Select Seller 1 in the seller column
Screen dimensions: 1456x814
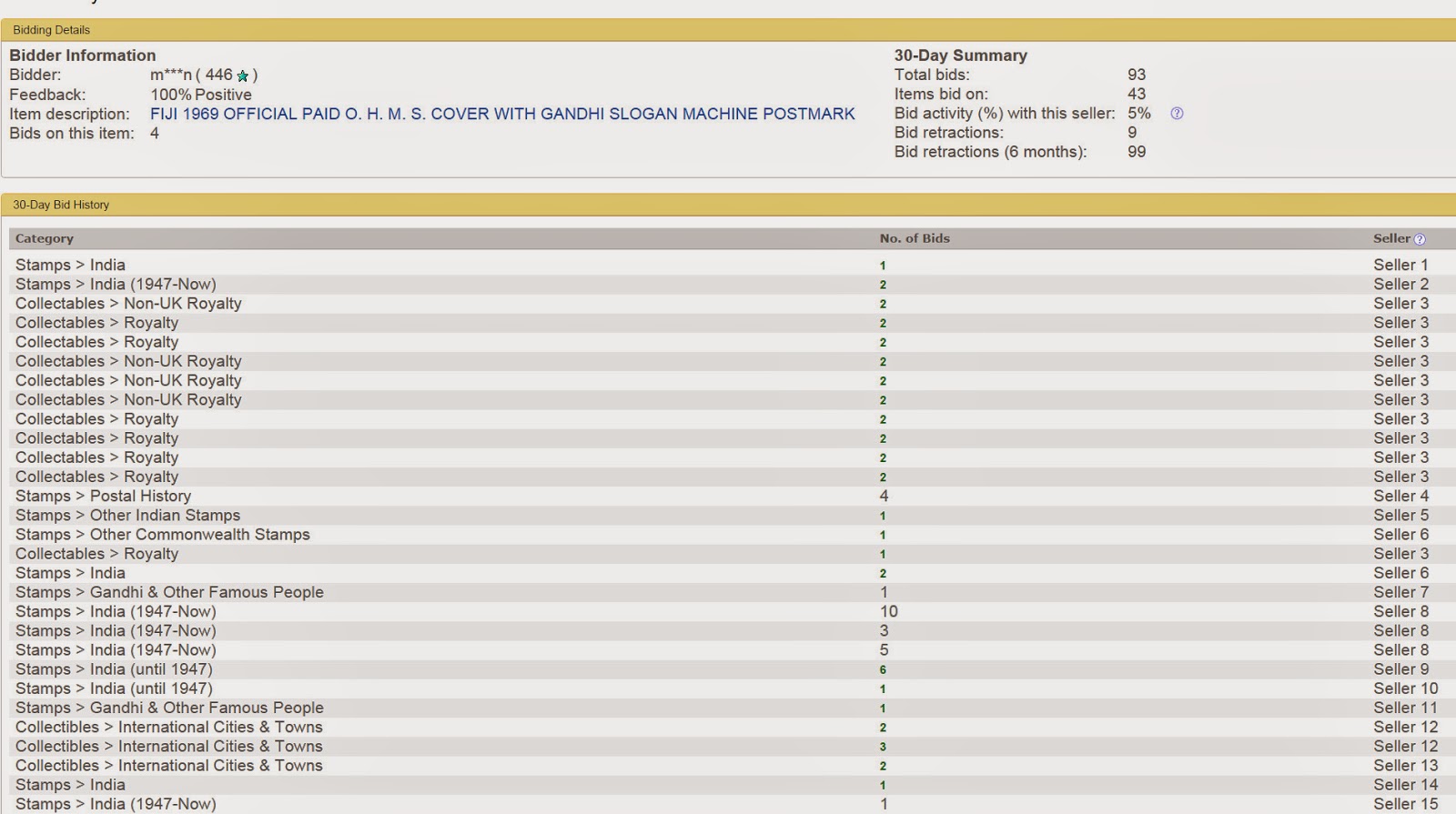point(1400,265)
